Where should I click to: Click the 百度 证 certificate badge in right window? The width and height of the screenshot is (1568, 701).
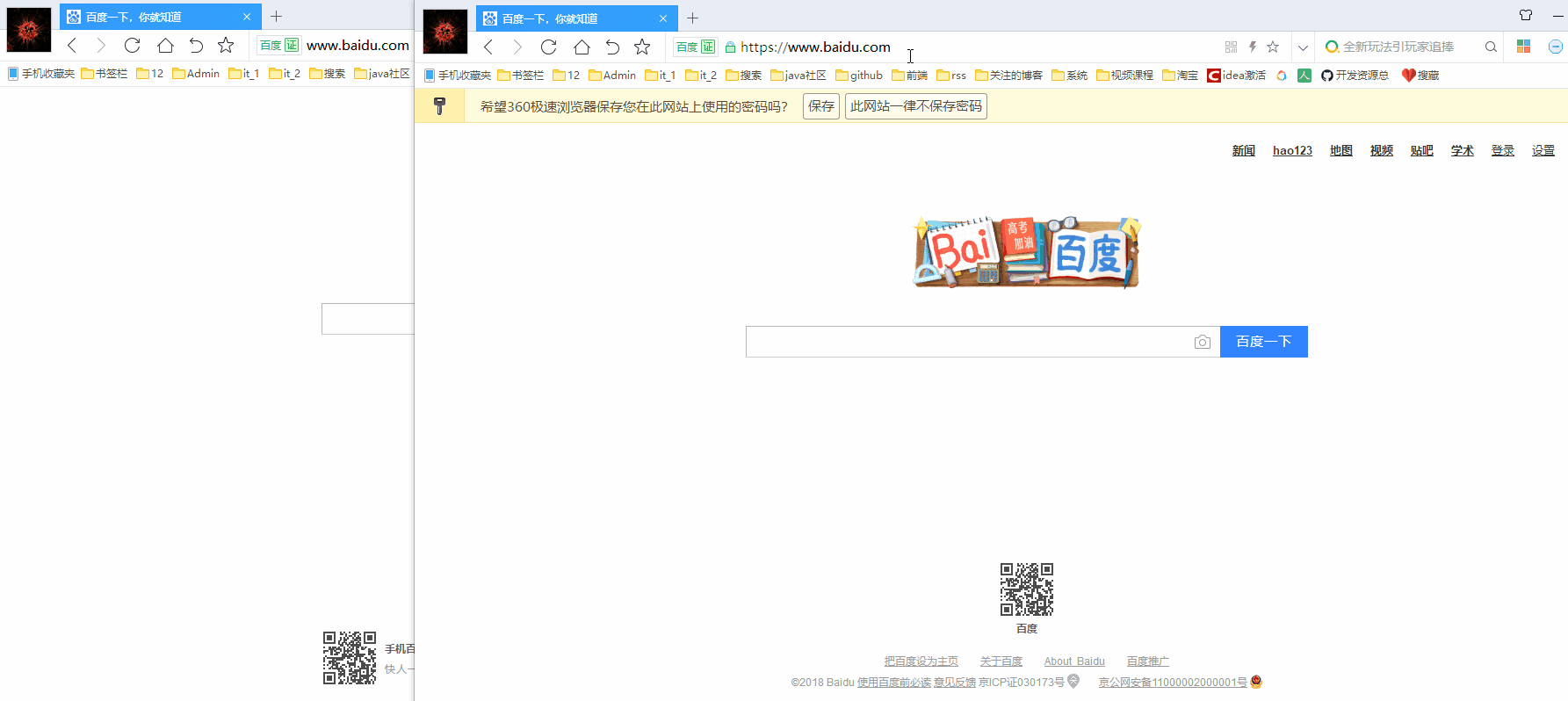click(696, 47)
